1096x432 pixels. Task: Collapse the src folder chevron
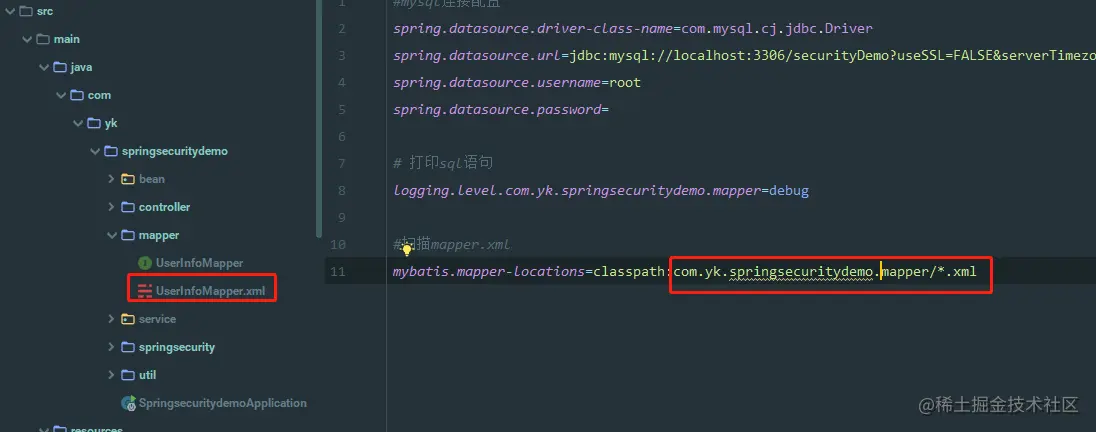pyautogui.click(x=9, y=11)
